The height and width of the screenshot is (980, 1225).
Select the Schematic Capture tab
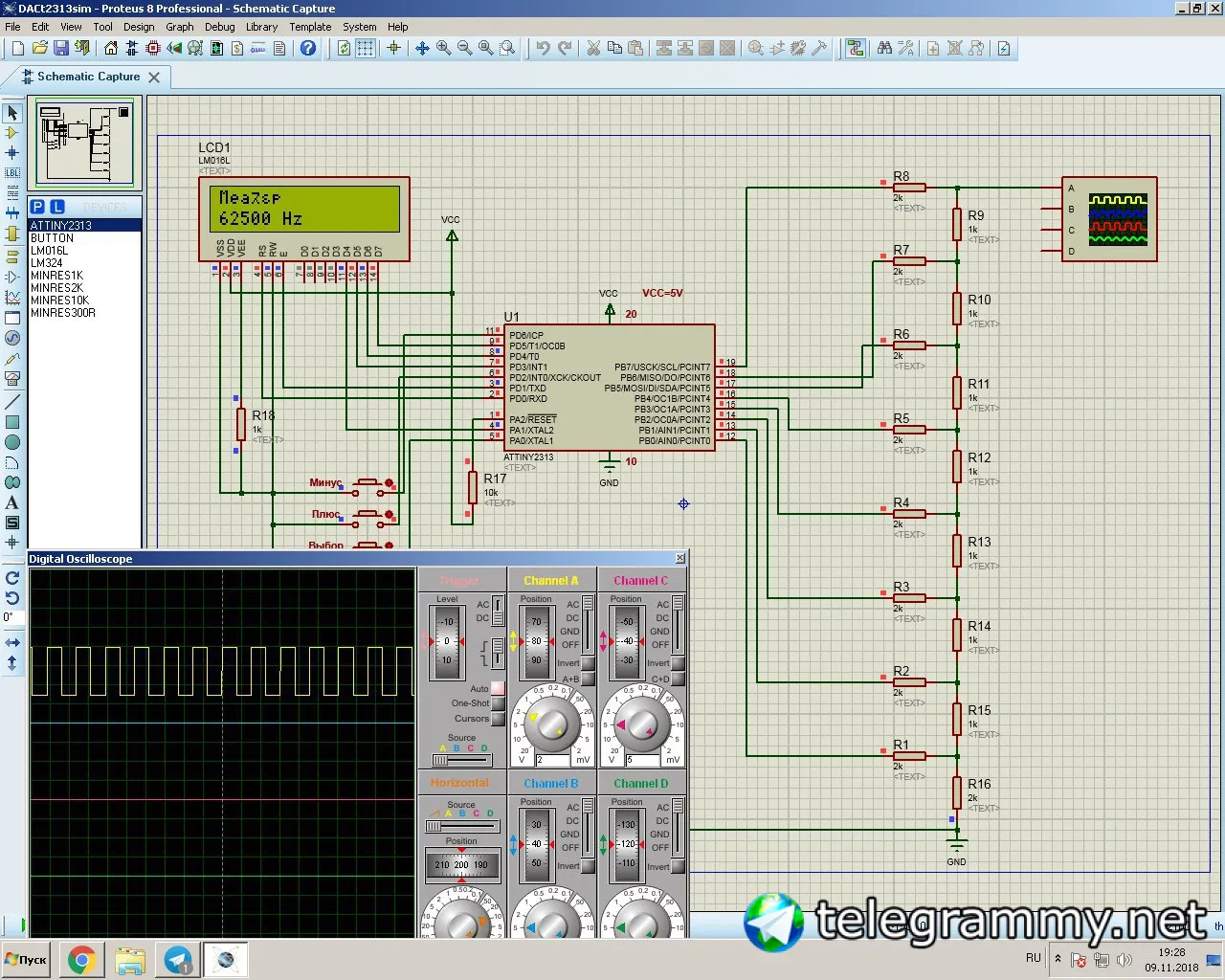88,77
